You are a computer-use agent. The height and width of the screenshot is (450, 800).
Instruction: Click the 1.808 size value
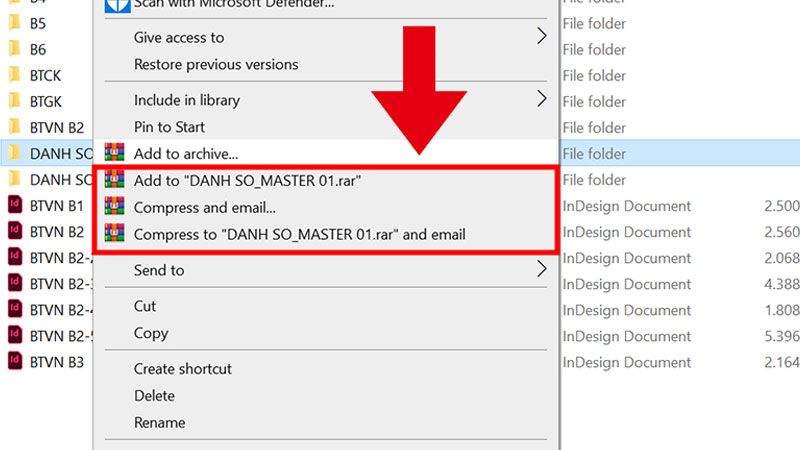click(x=782, y=310)
